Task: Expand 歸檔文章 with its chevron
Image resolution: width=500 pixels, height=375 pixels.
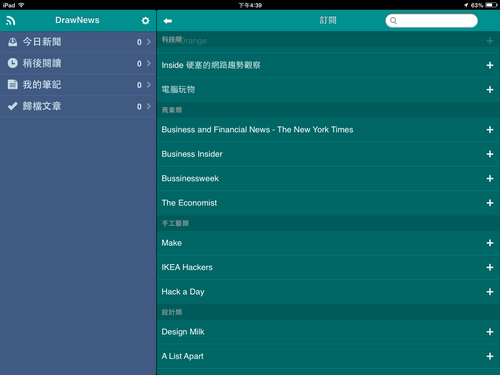Action: 149,106
